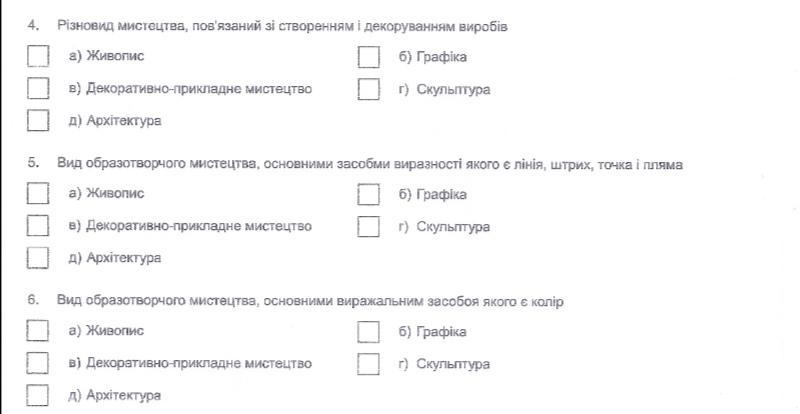The image size is (800, 414).
Task: Check the Живопис box in question 4
Action: point(38,57)
